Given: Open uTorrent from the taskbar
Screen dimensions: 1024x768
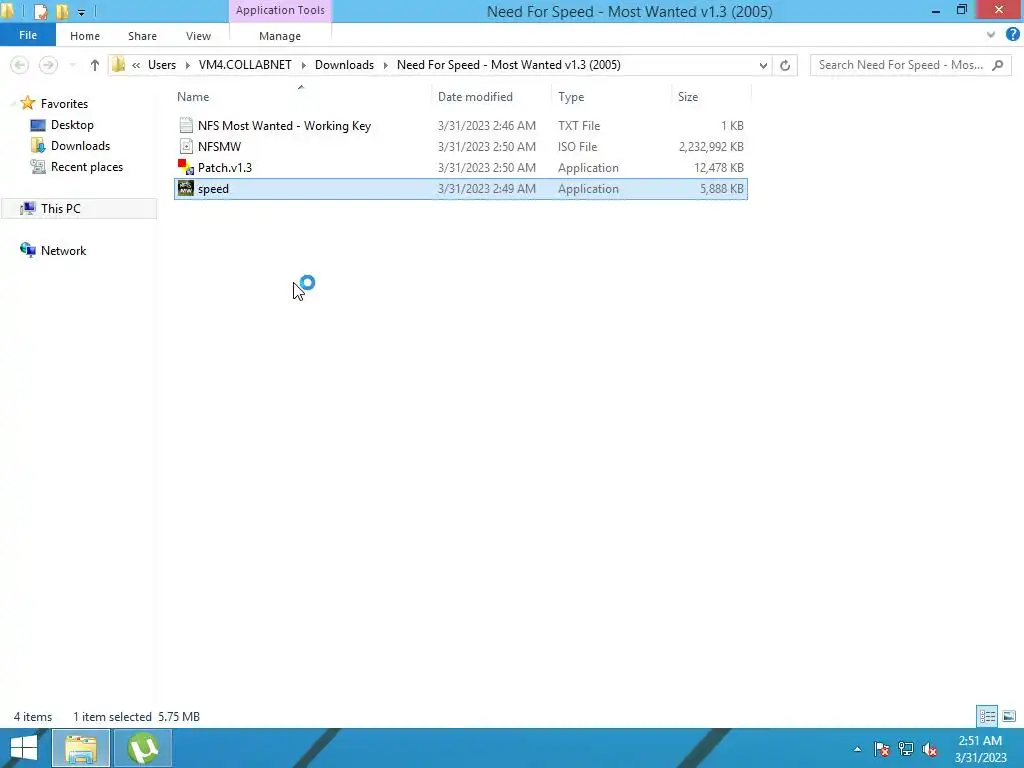Looking at the screenshot, I should [x=143, y=748].
